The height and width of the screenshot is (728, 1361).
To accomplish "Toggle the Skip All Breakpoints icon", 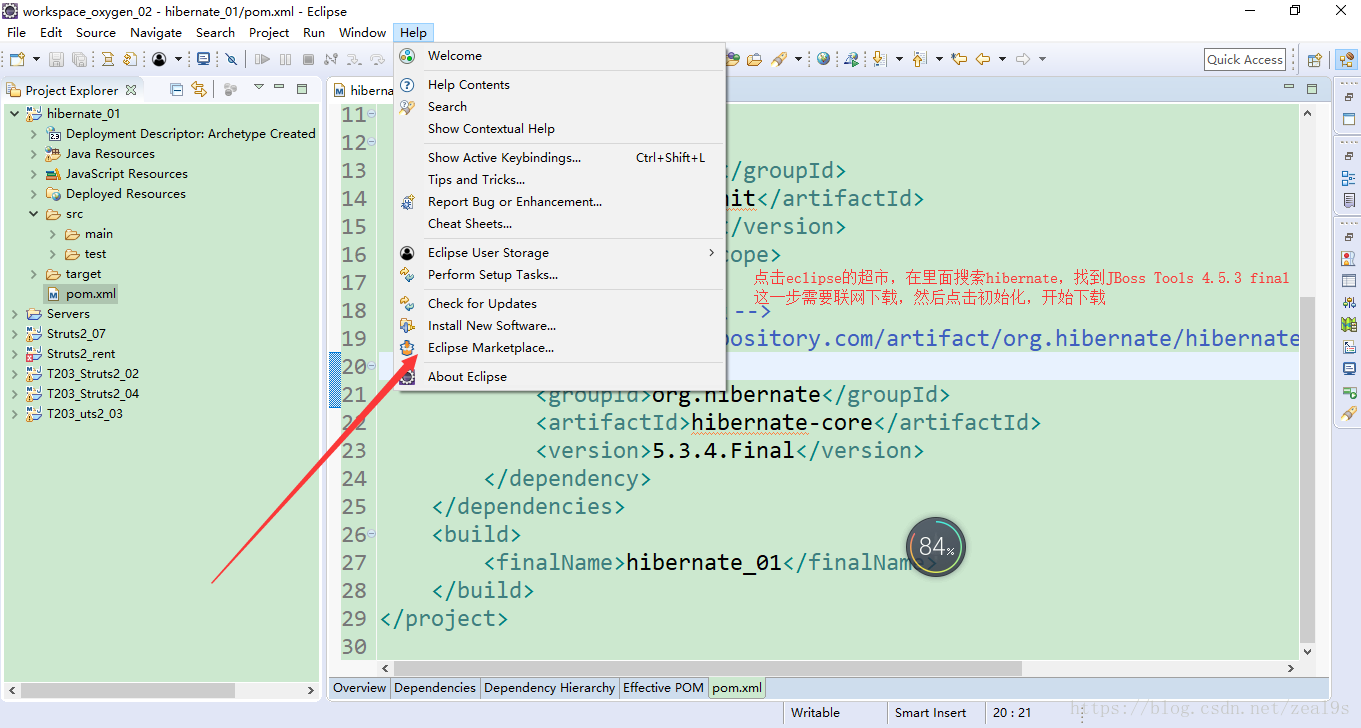I will pyautogui.click(x=231, y=60).
